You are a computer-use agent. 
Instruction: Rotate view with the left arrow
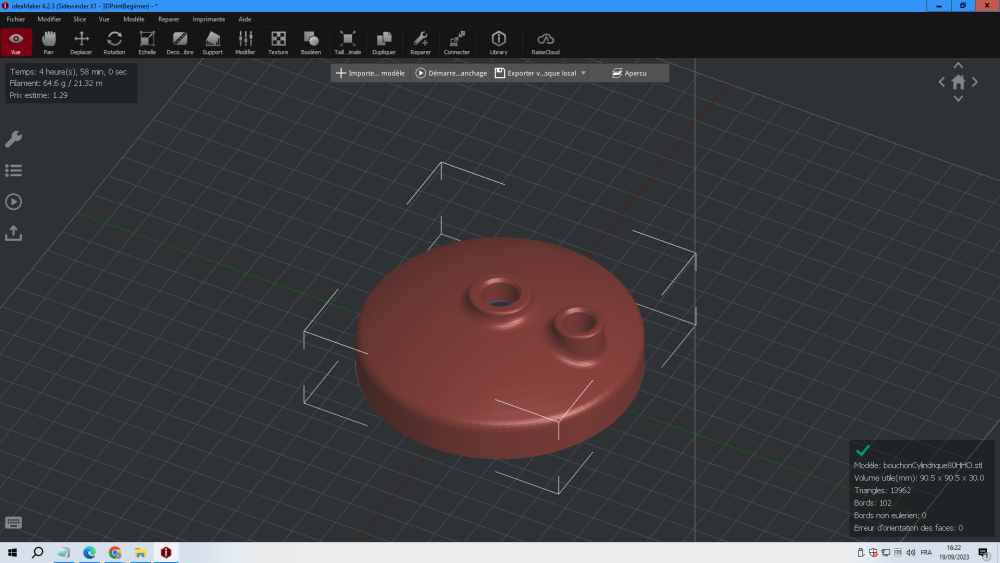click(x=942, y=82)
